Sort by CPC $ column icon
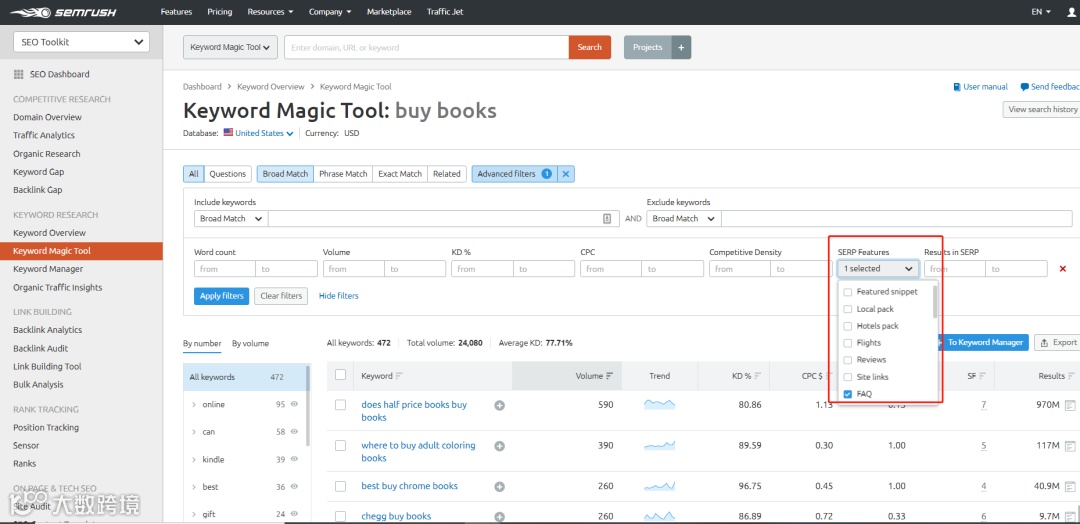Viewport: 1080px width, 524px height. pos(829,376)
